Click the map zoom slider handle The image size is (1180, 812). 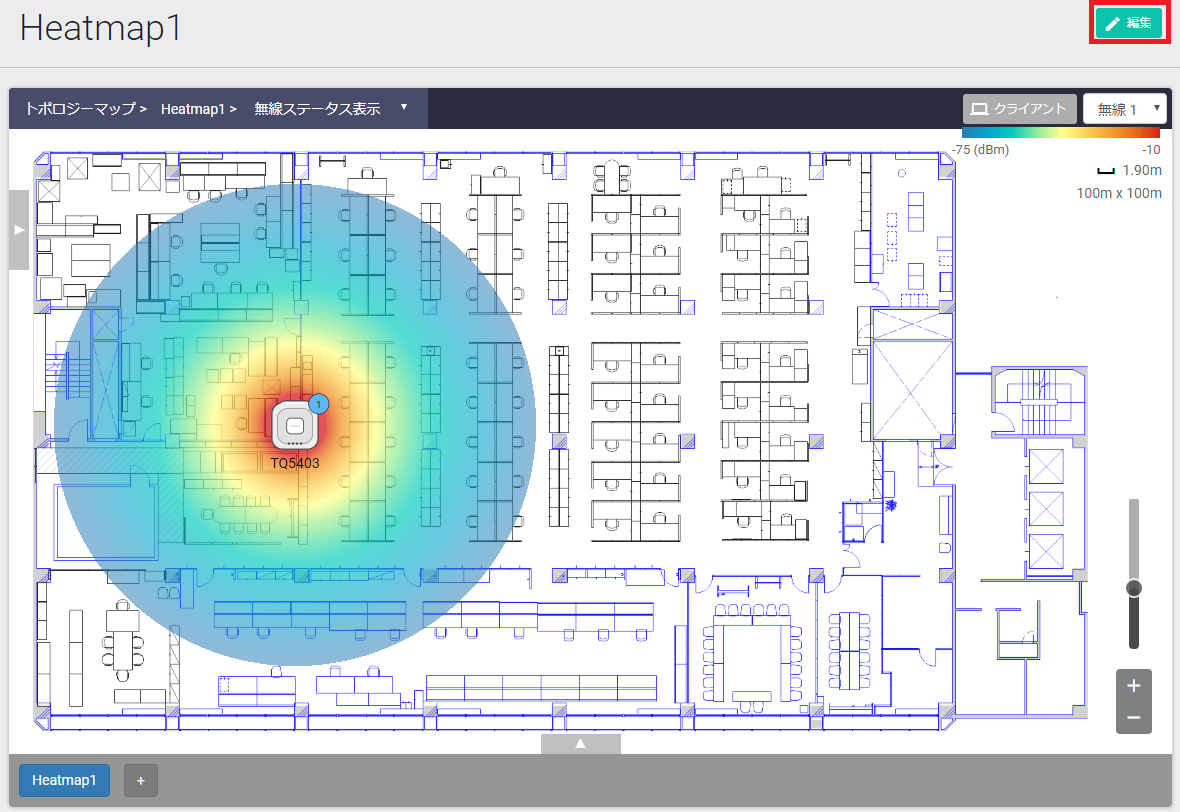click(x=1133, y=588)
